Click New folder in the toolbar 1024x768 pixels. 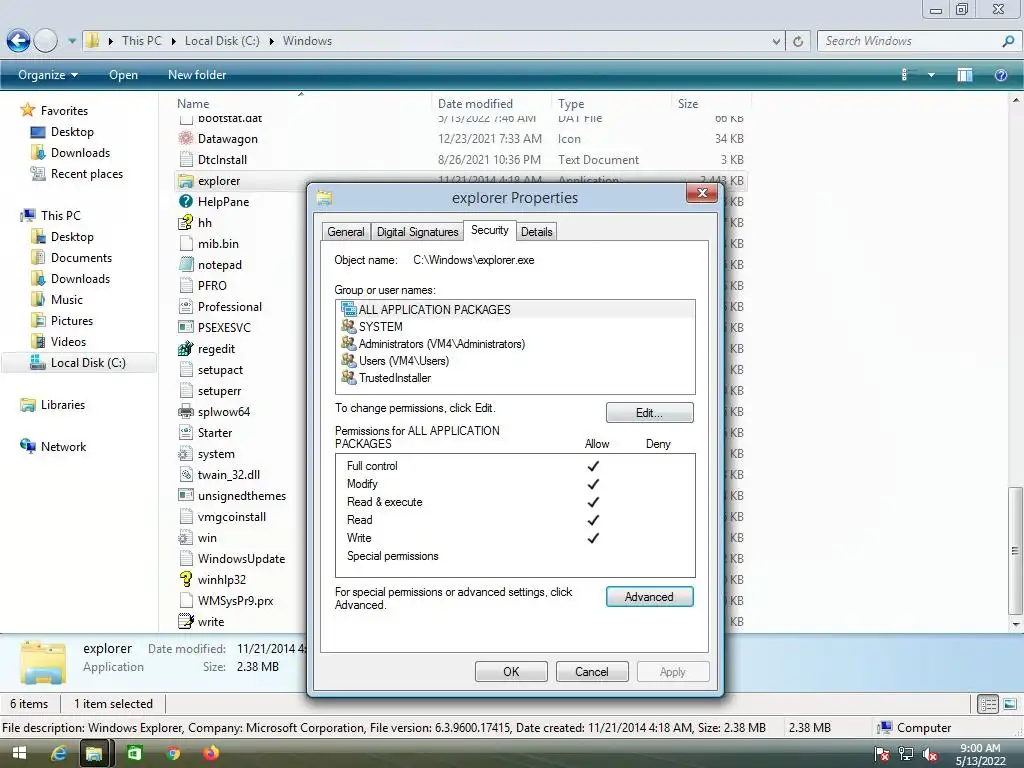pos(197,75)
